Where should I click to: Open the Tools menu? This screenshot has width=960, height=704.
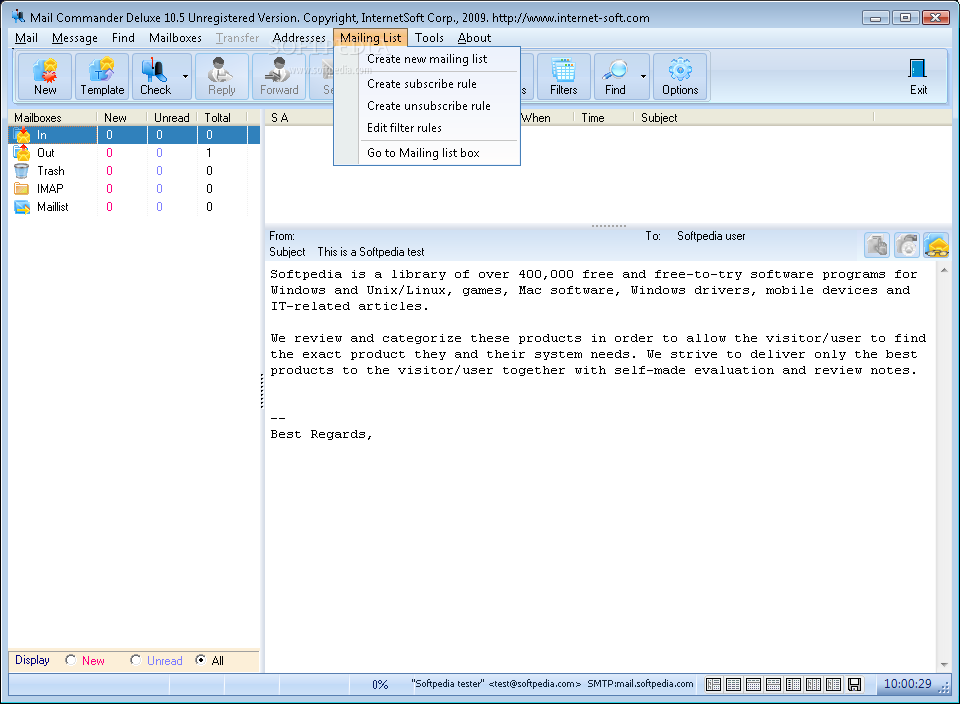coord(429,38)
